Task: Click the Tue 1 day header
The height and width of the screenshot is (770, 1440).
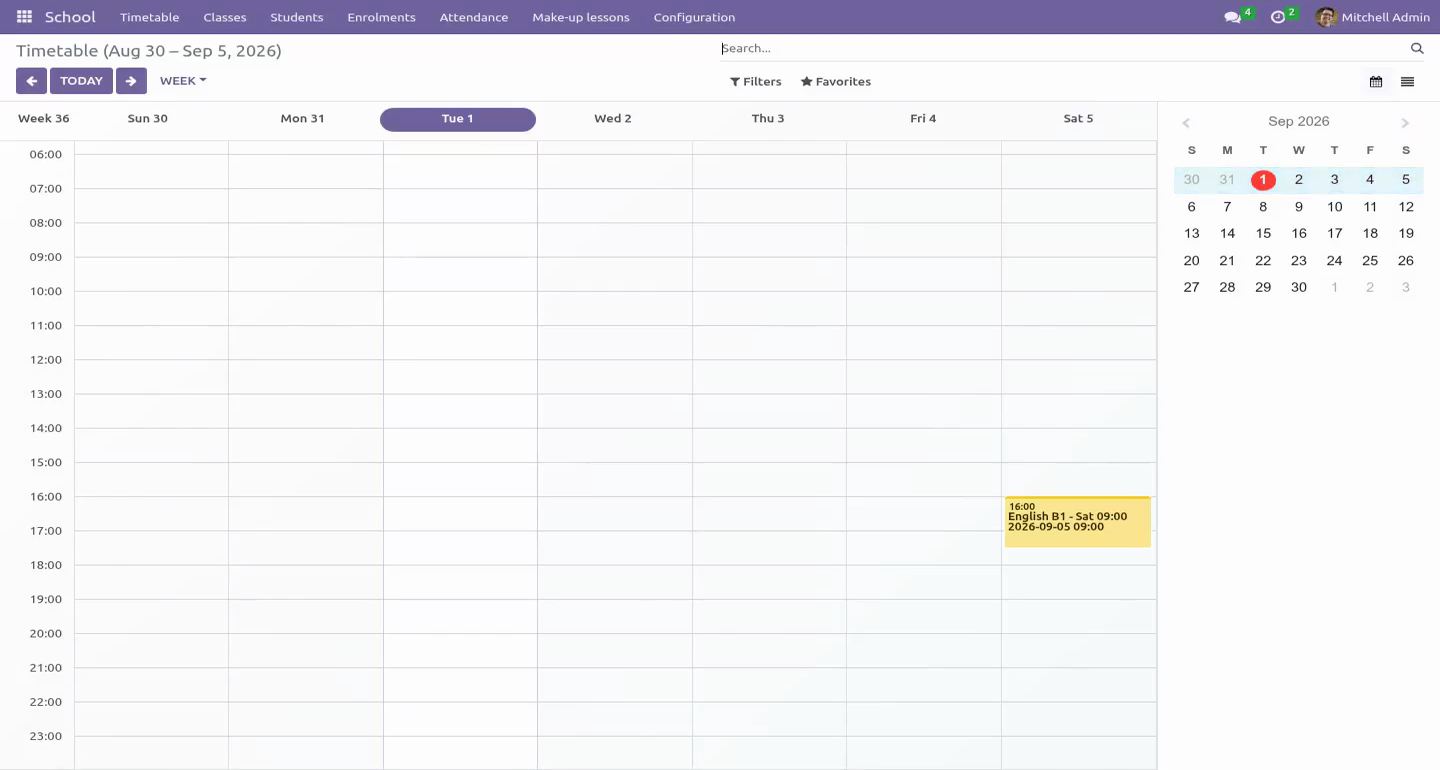Action: (x=458, y=119)
